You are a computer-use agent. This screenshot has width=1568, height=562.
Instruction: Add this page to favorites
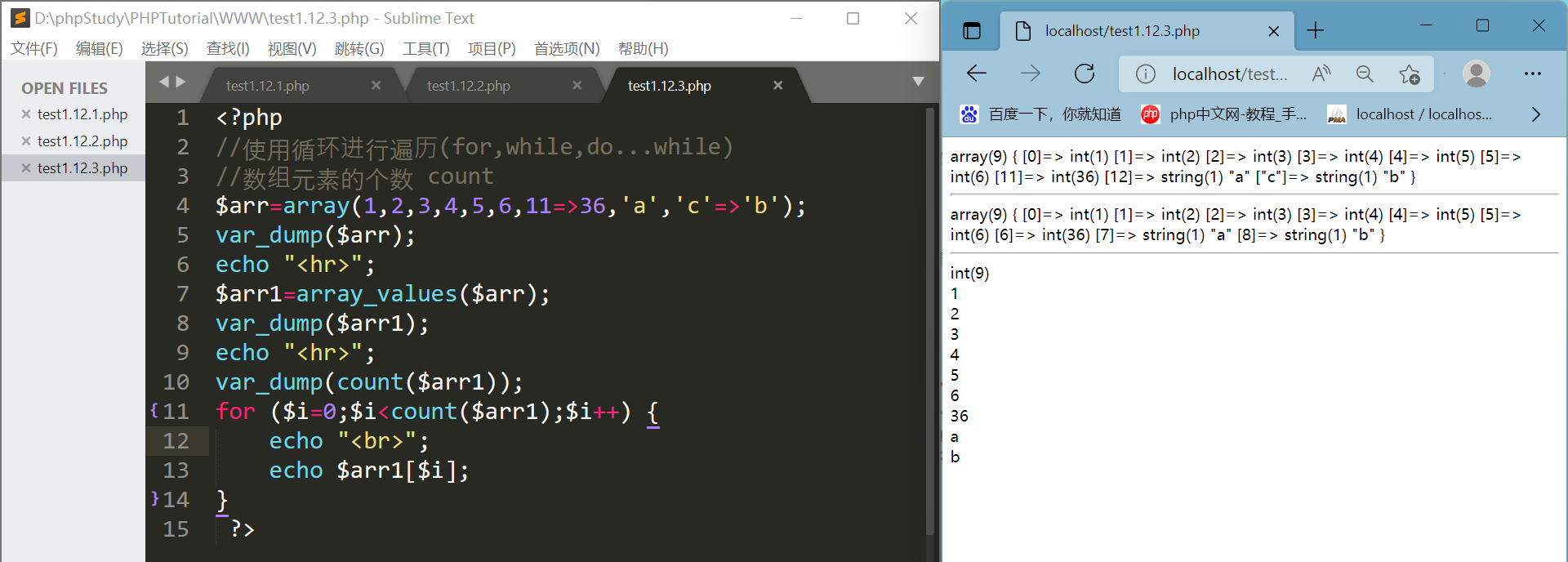click(x=1409, y=74)
